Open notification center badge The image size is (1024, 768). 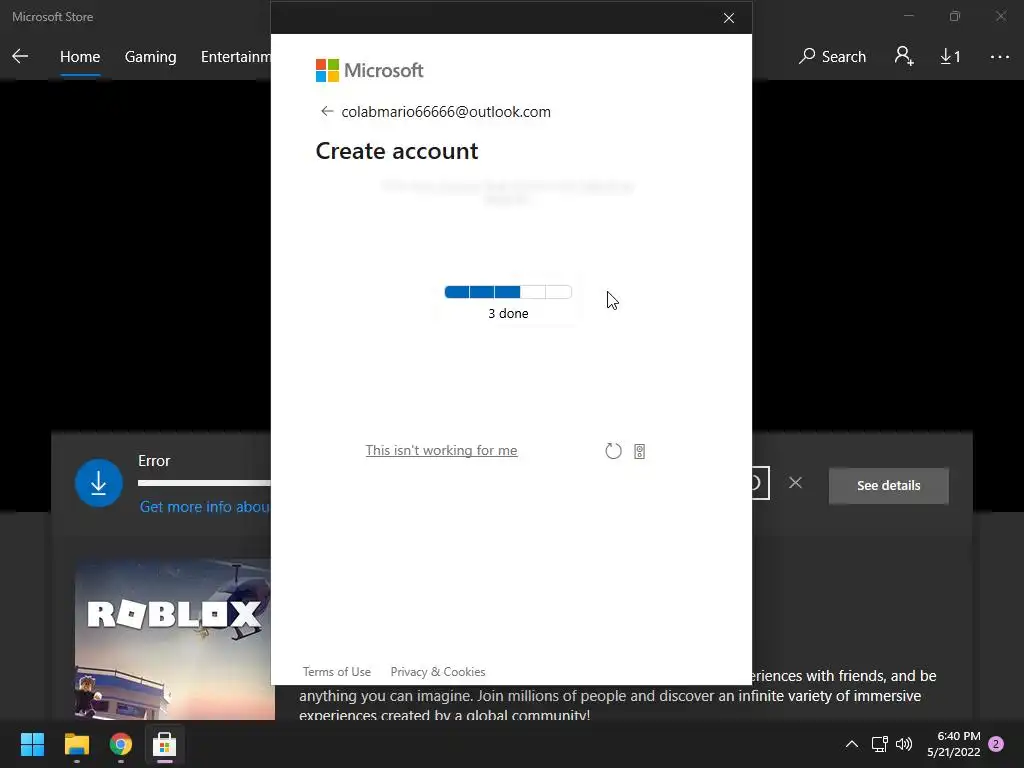(x=996, y=744)
